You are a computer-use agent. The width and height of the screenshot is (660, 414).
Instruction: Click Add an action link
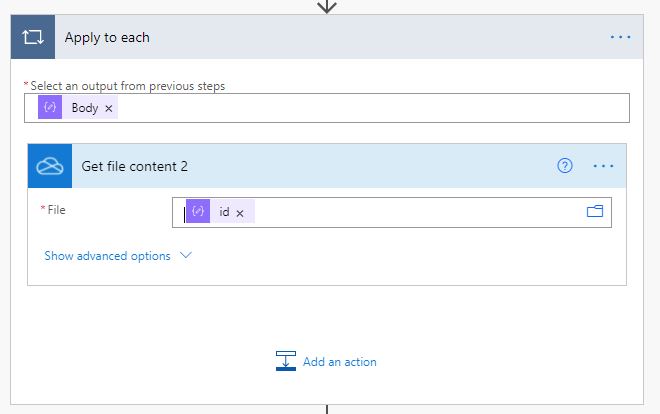(x=340, y=362)
